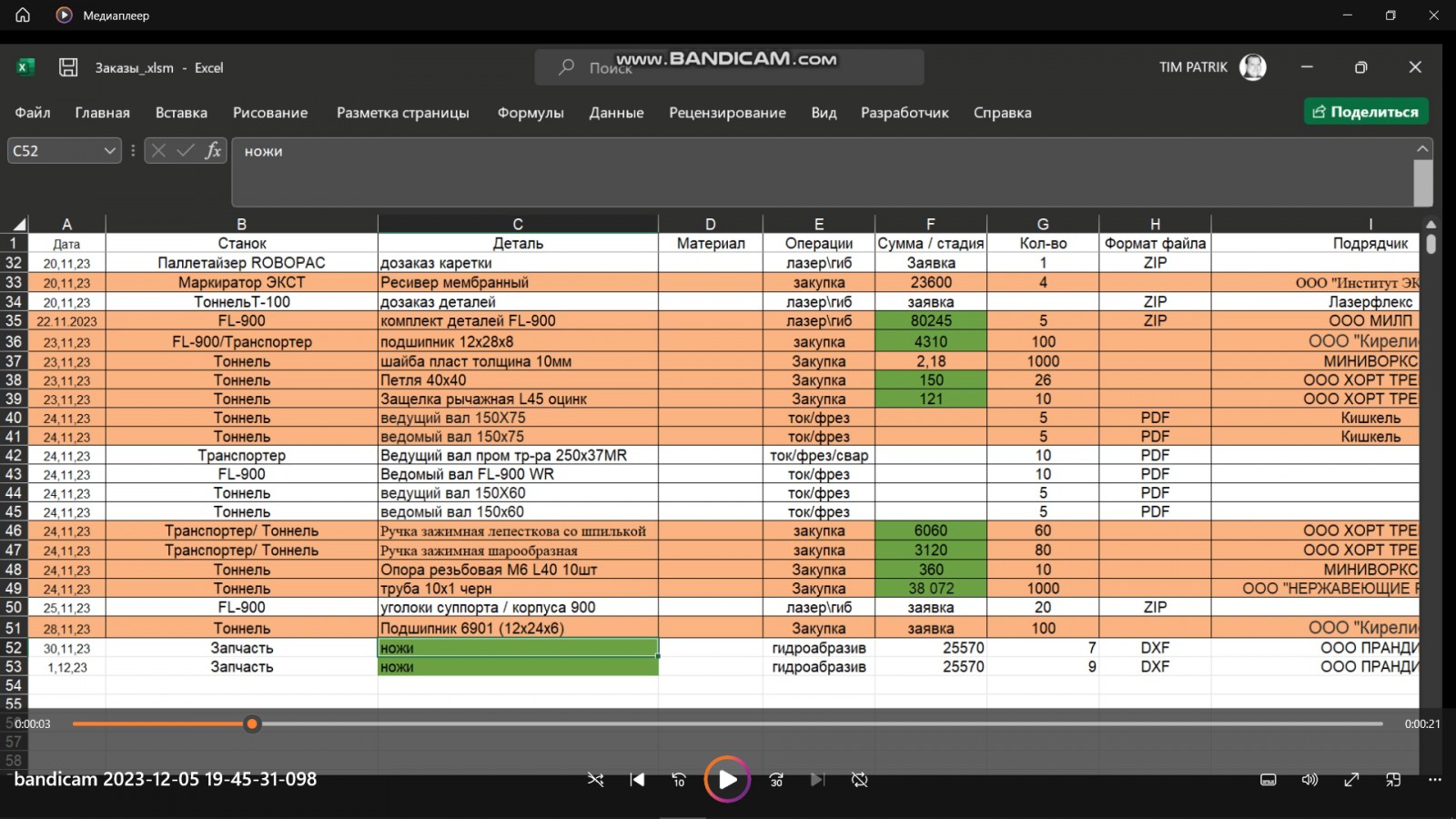Open more options in the media player
The width and height of the screenshot is (1456, 819).
point(1435,780)
